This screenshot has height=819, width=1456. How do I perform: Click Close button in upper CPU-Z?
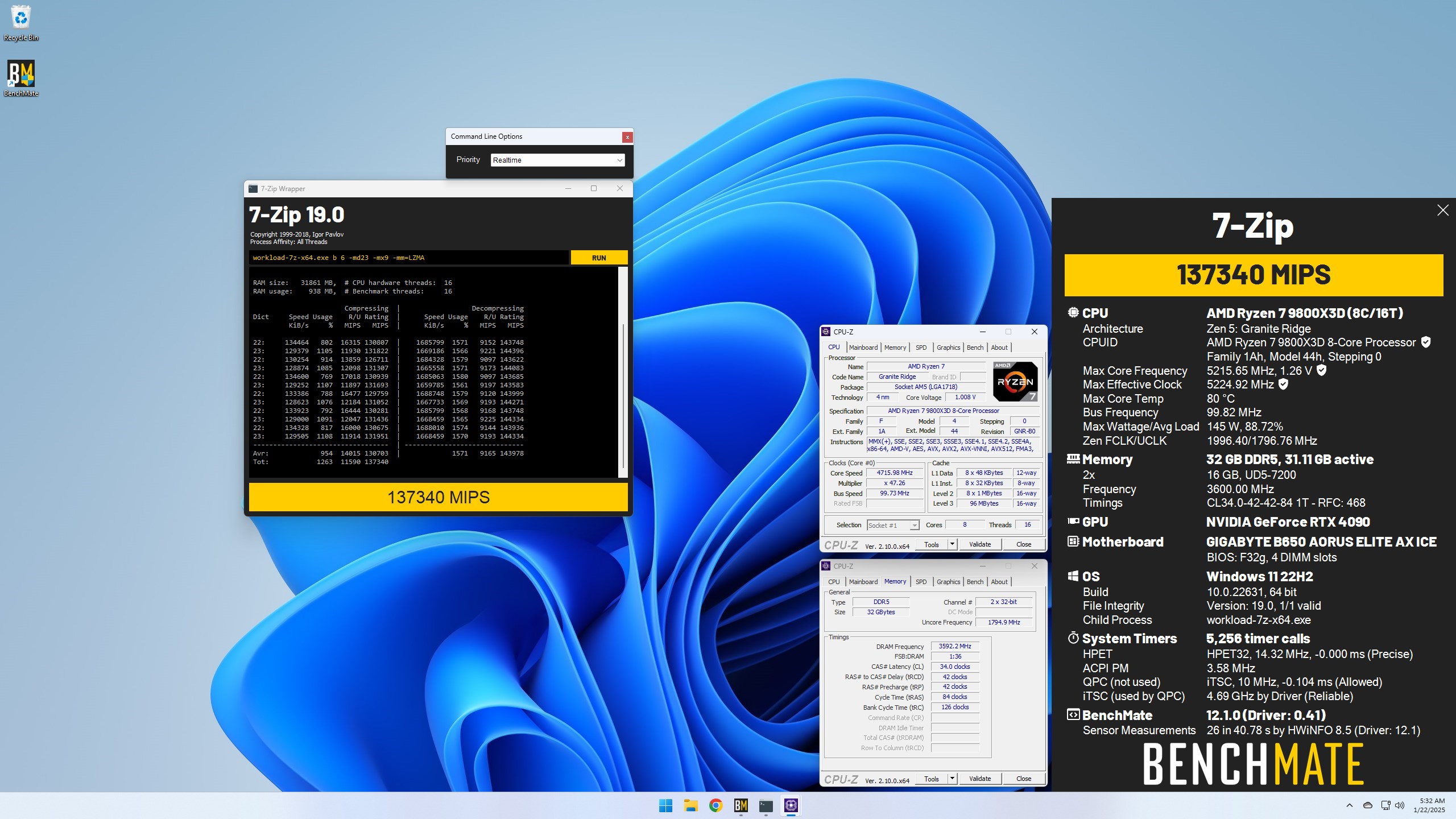point(1023,544)
